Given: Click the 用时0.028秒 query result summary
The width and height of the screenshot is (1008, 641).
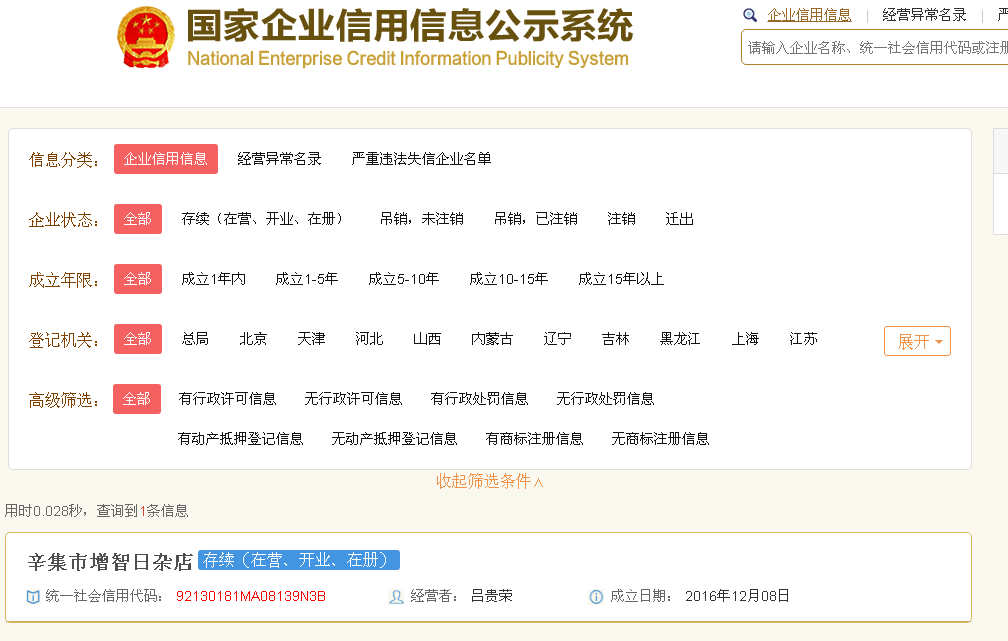Looking at the screenshot, I should point(96,511).
